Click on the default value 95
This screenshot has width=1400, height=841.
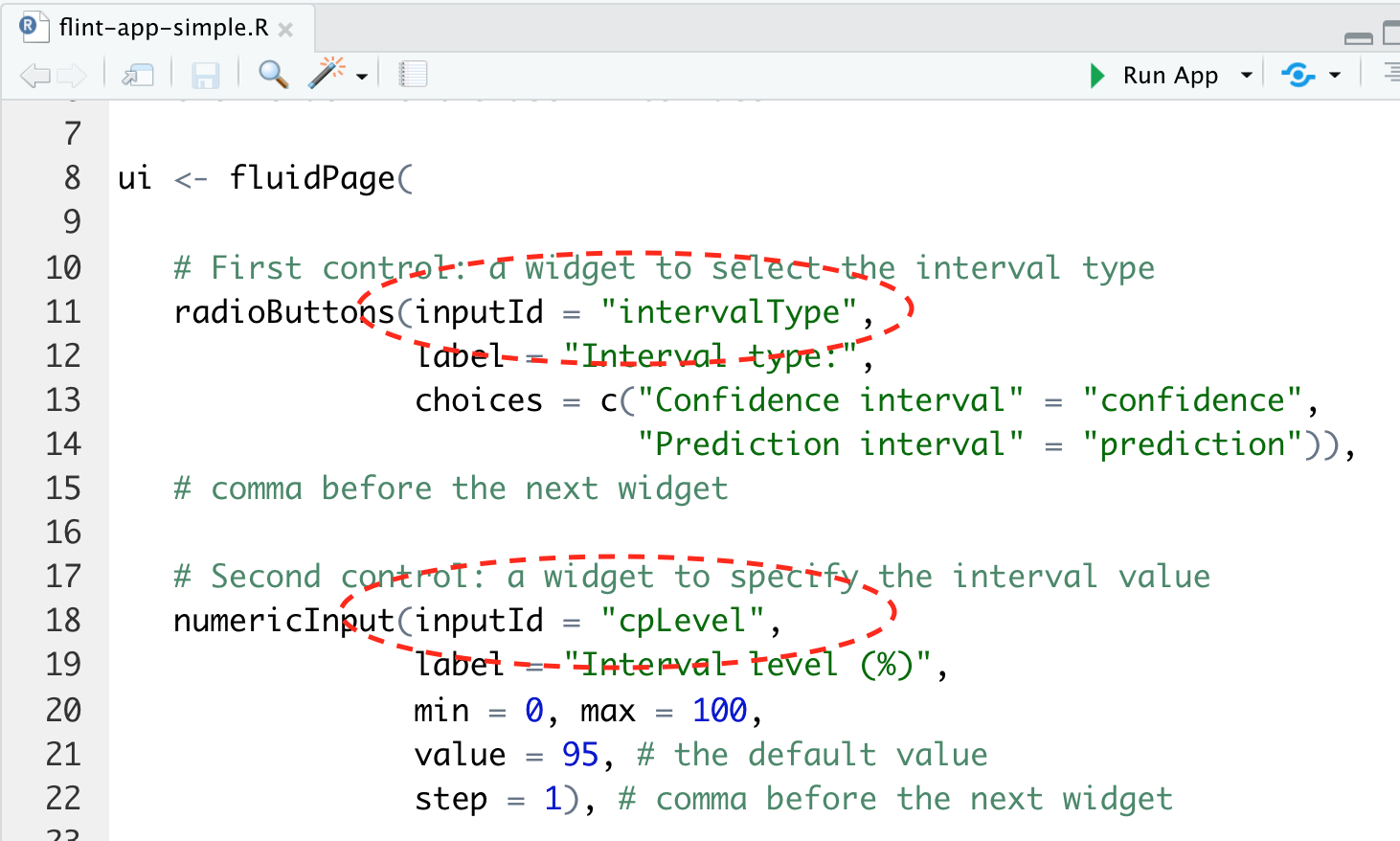[x=580, y=755]
